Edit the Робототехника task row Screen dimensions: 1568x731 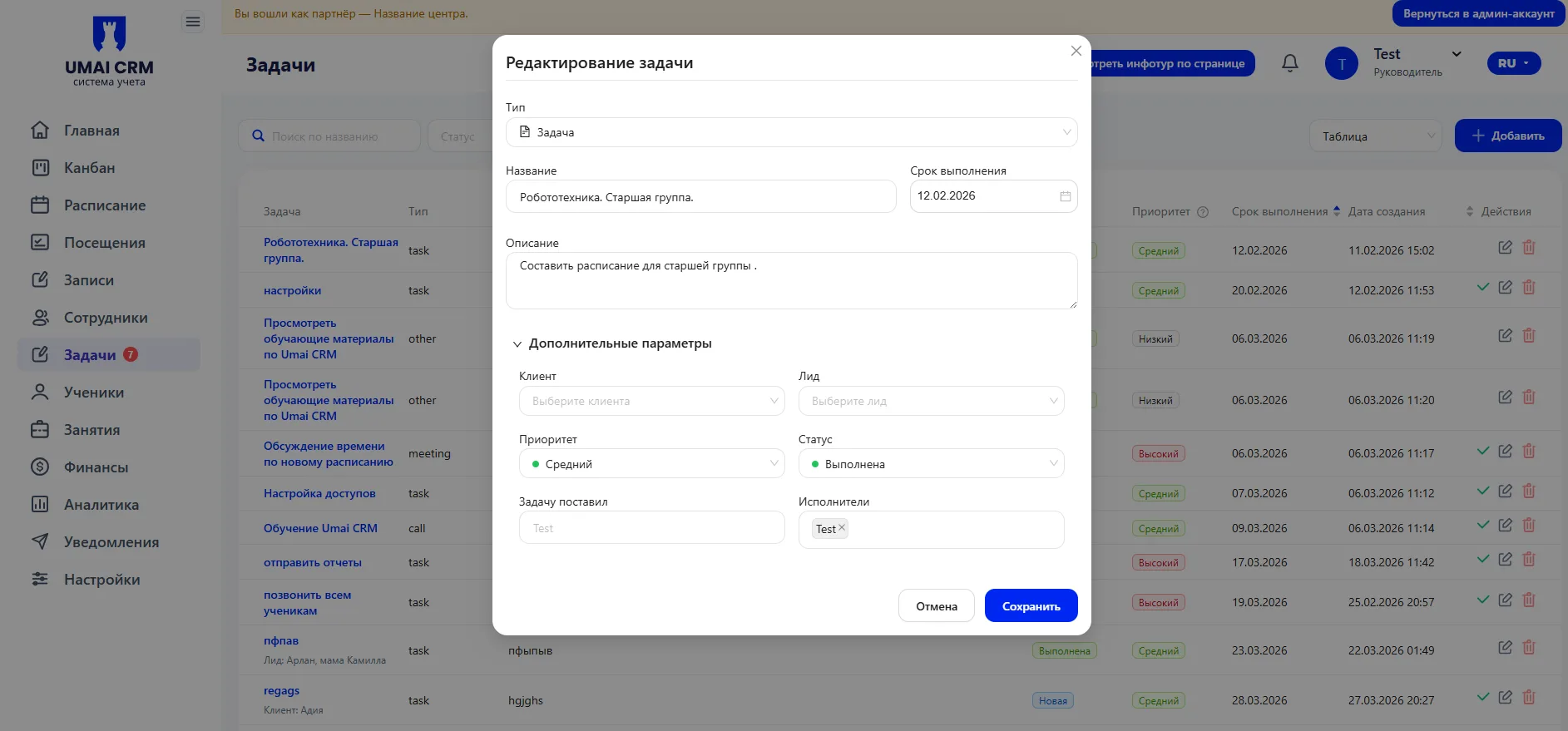click(1505, 248)
